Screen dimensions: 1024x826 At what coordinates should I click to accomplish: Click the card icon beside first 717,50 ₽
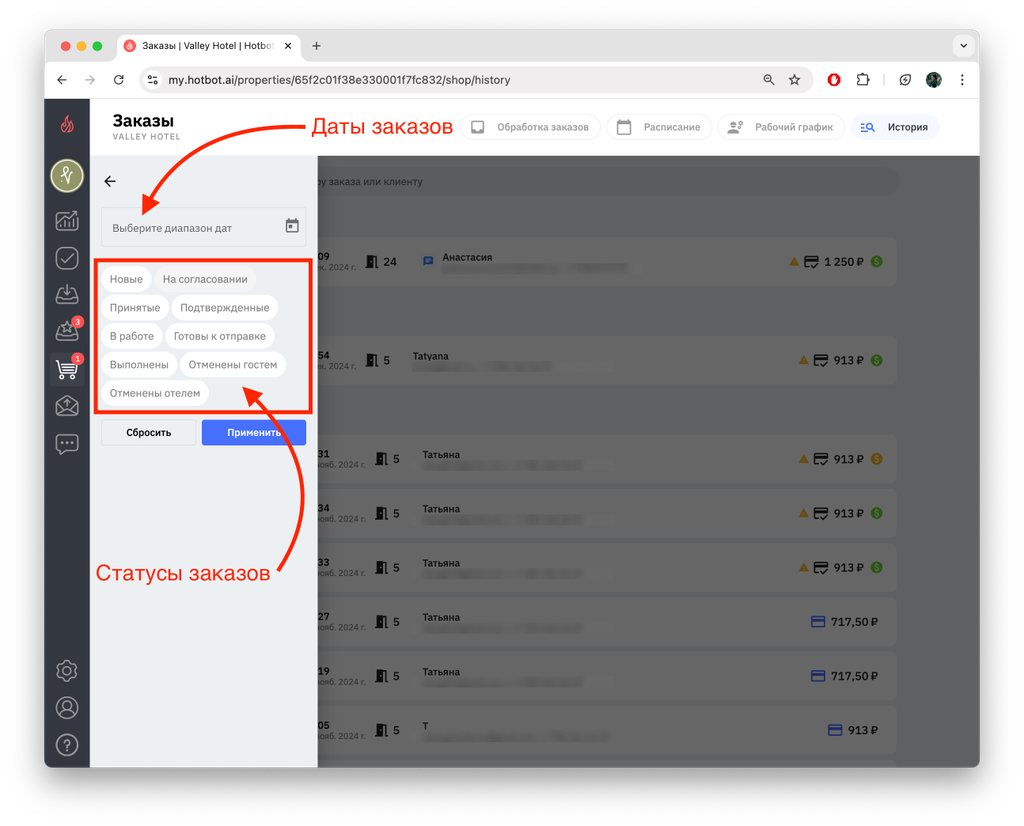point(818,622)
